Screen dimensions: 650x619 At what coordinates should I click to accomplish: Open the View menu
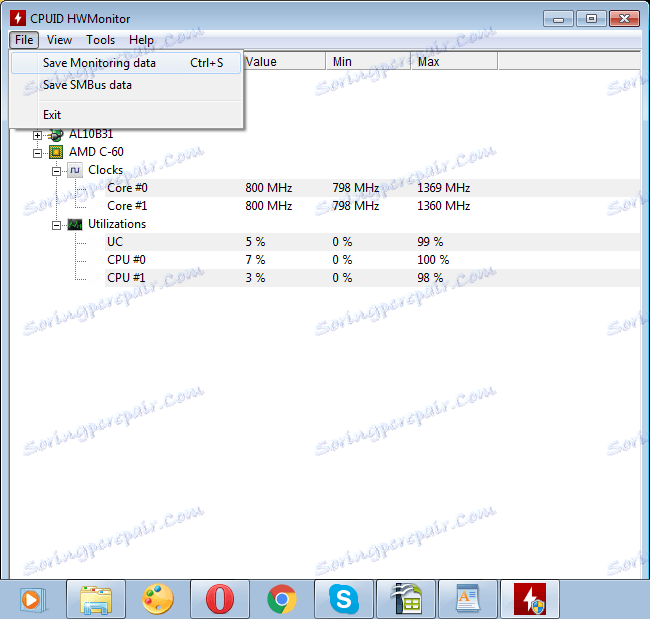pyautogui.click(x=59, y=40)
